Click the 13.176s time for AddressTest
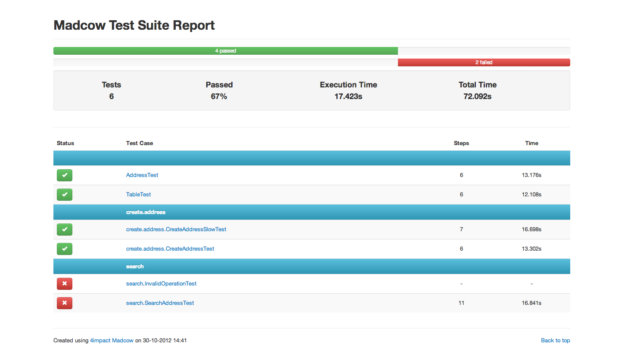Screen dimensions: 640x360 coord(531,175)
